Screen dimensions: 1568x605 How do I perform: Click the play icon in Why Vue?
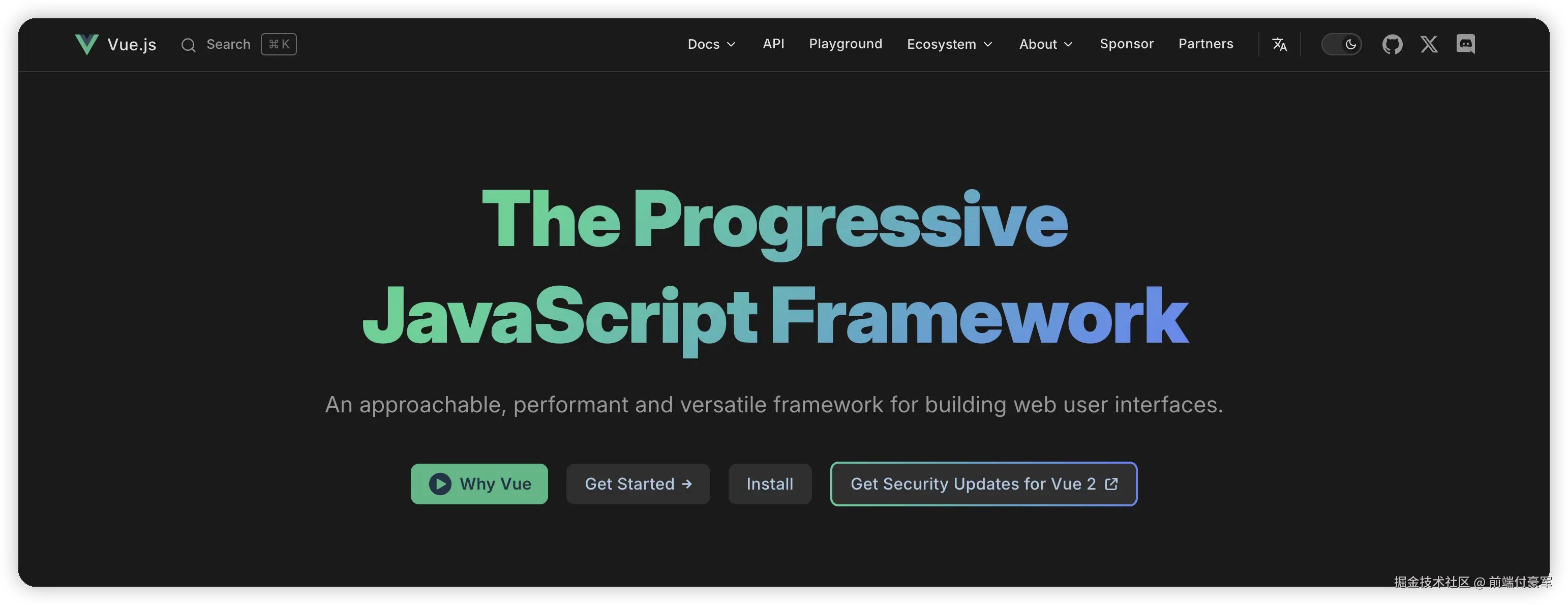440,484
